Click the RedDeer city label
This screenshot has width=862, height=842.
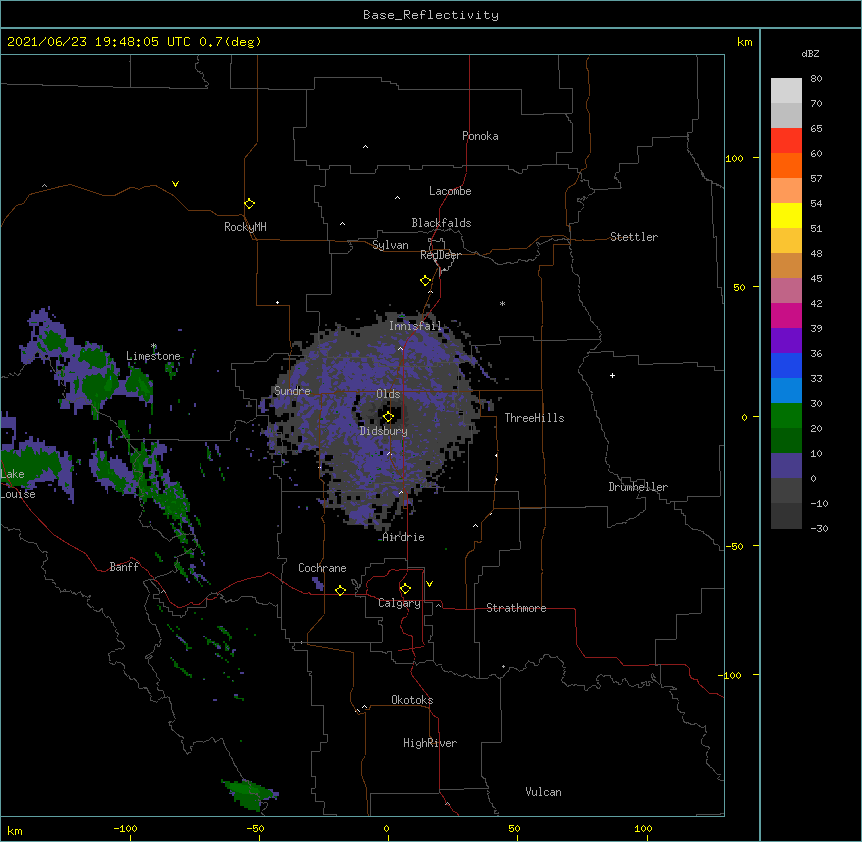440,255
